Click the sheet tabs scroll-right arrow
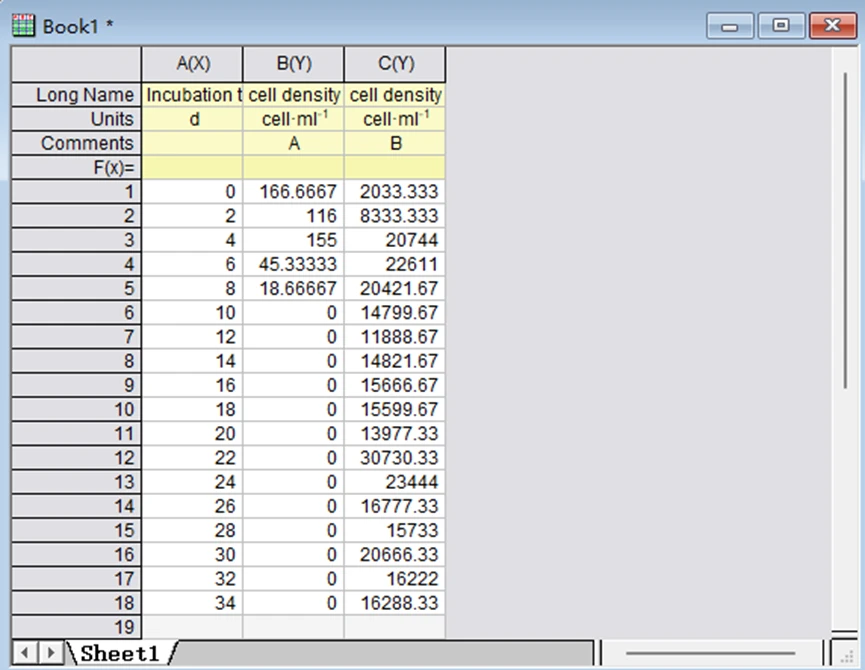Screen dimensions: 865x670 (x=51, y=653)
